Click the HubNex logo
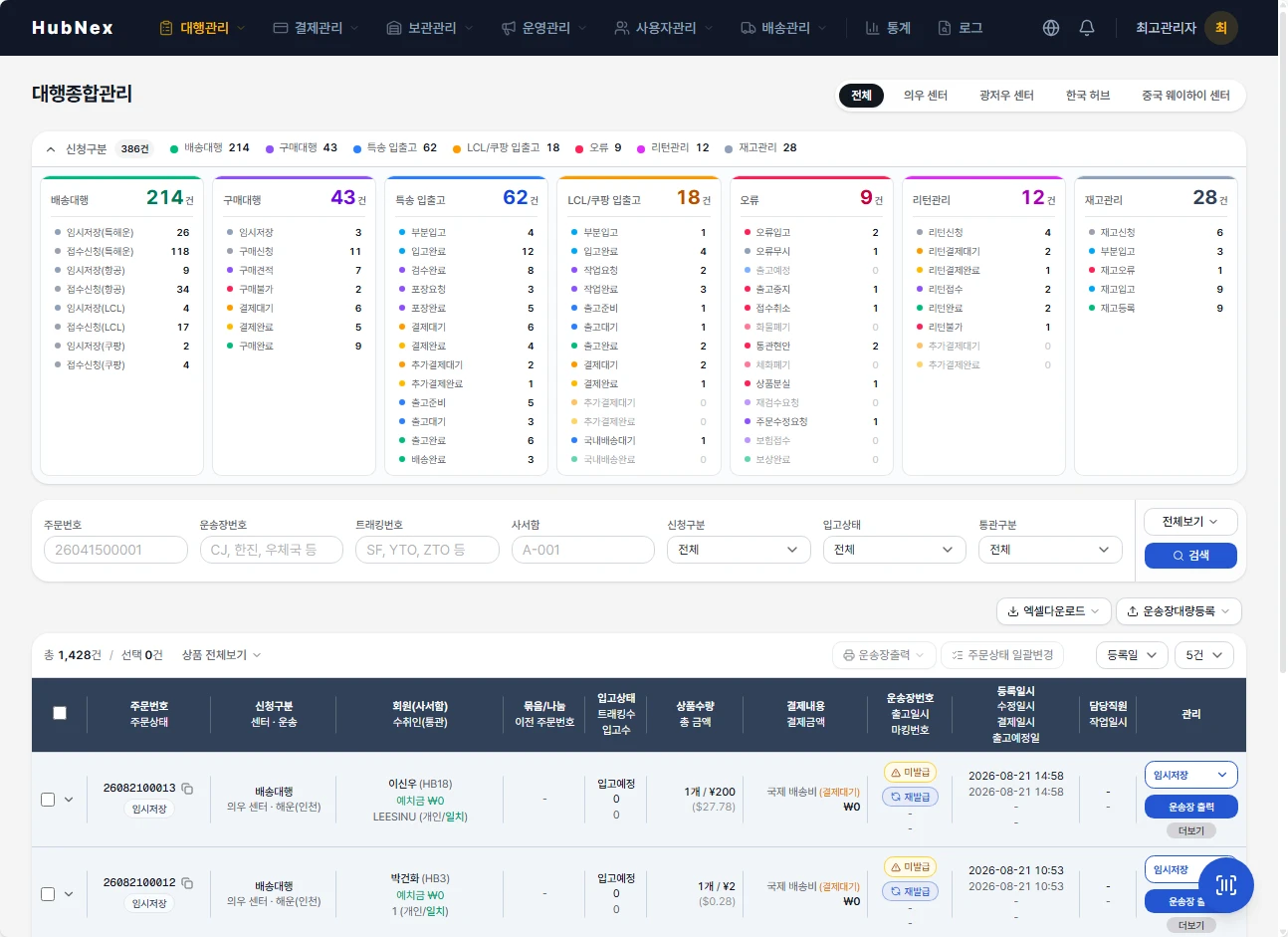 [x=73, y=28]
